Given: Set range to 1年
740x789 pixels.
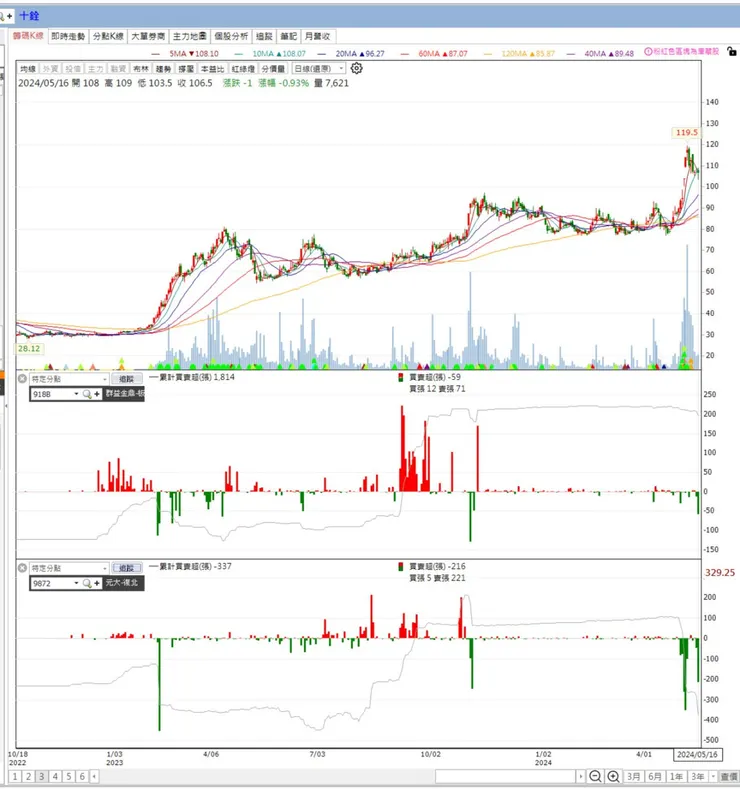Looking at the screenshot, I should click(676, 776).
